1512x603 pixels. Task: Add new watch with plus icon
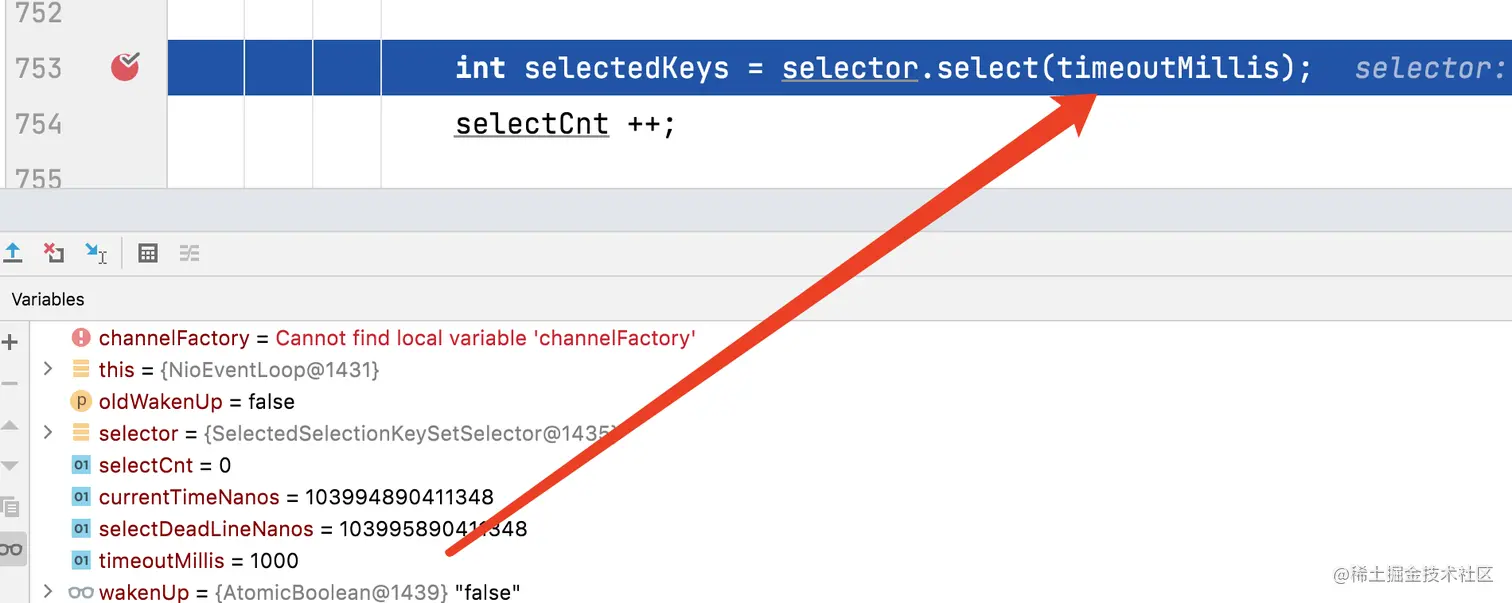click(x=11, y=343)
